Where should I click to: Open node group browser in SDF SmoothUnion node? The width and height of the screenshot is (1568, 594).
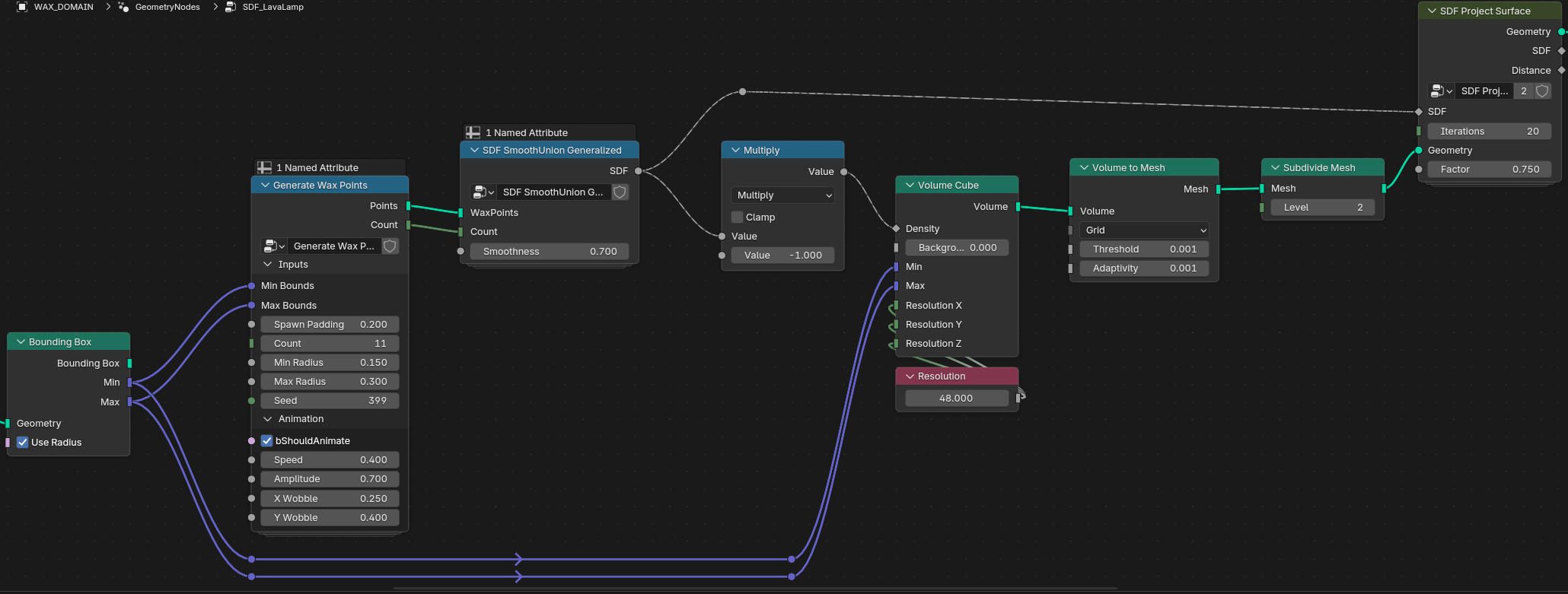[483, 192]
